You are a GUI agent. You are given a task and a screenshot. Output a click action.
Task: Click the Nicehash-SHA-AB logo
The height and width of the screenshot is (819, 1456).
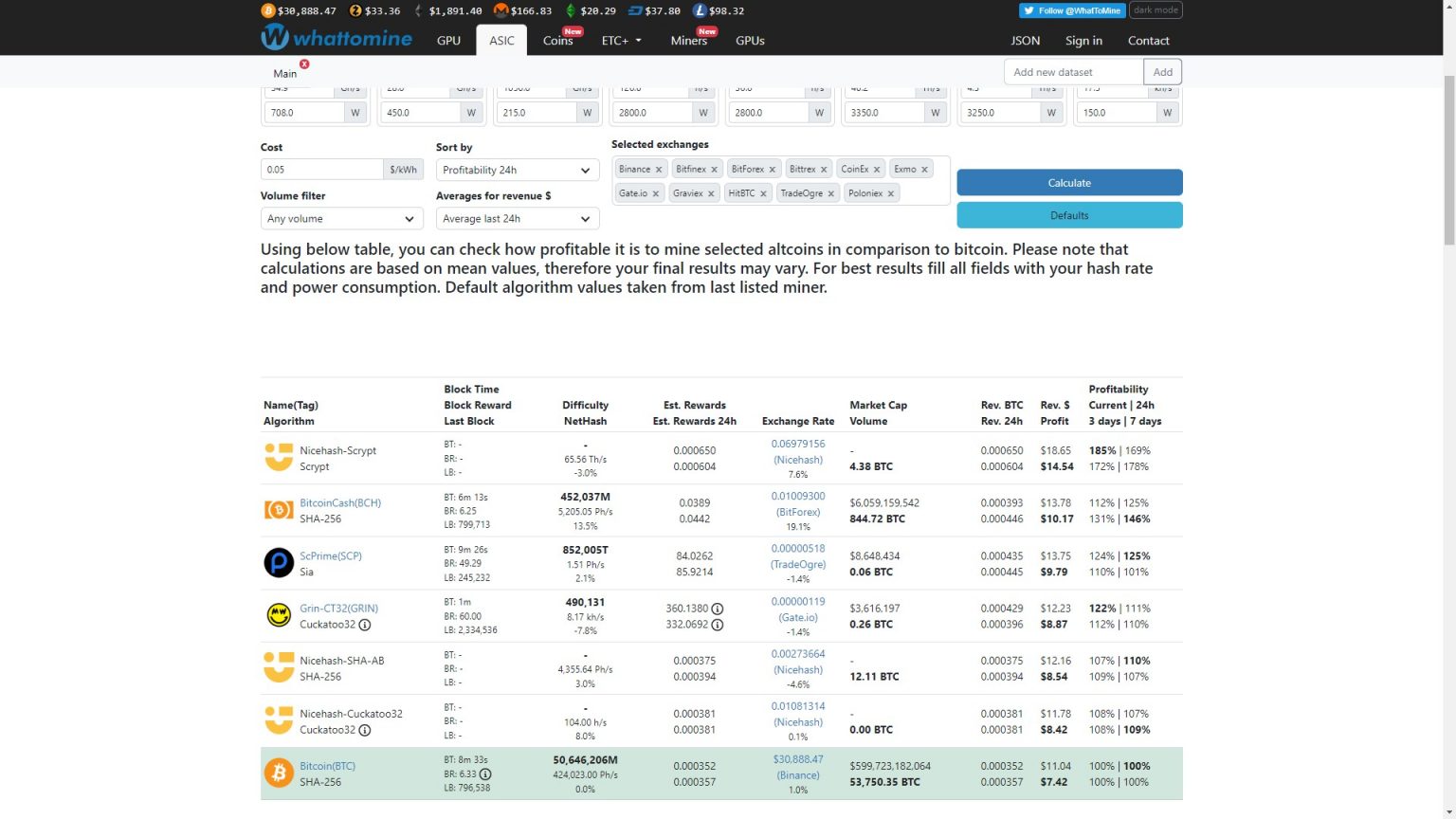279,667
